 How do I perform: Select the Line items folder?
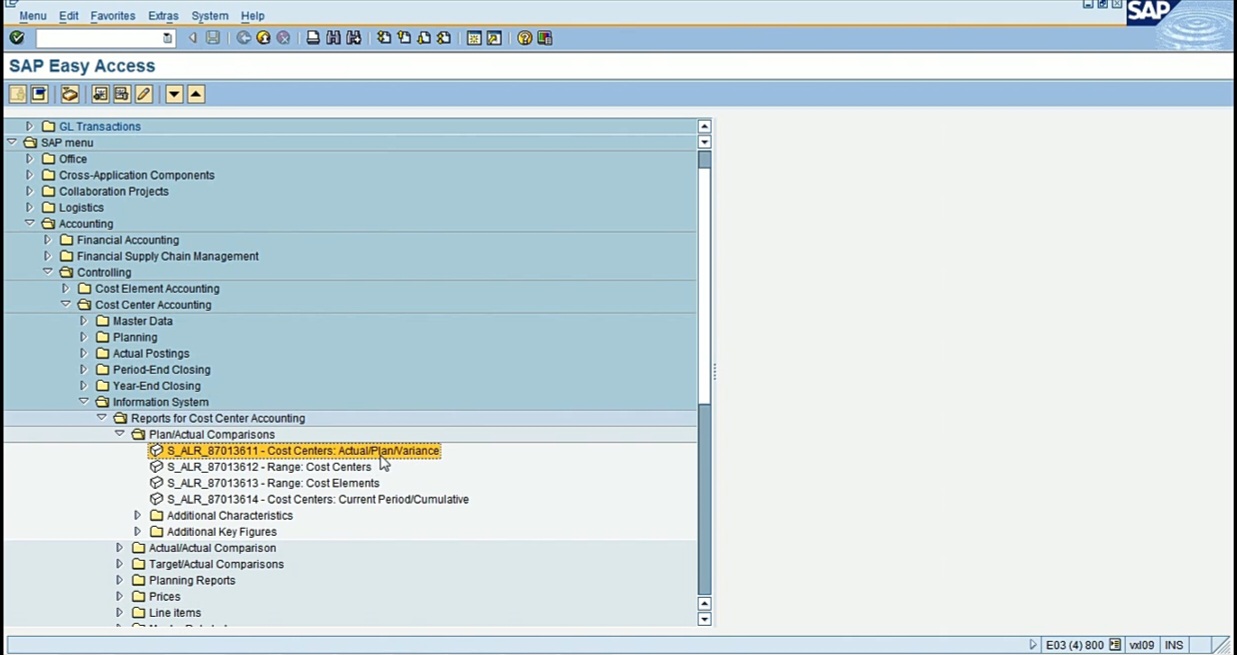[x=175, y=613]
